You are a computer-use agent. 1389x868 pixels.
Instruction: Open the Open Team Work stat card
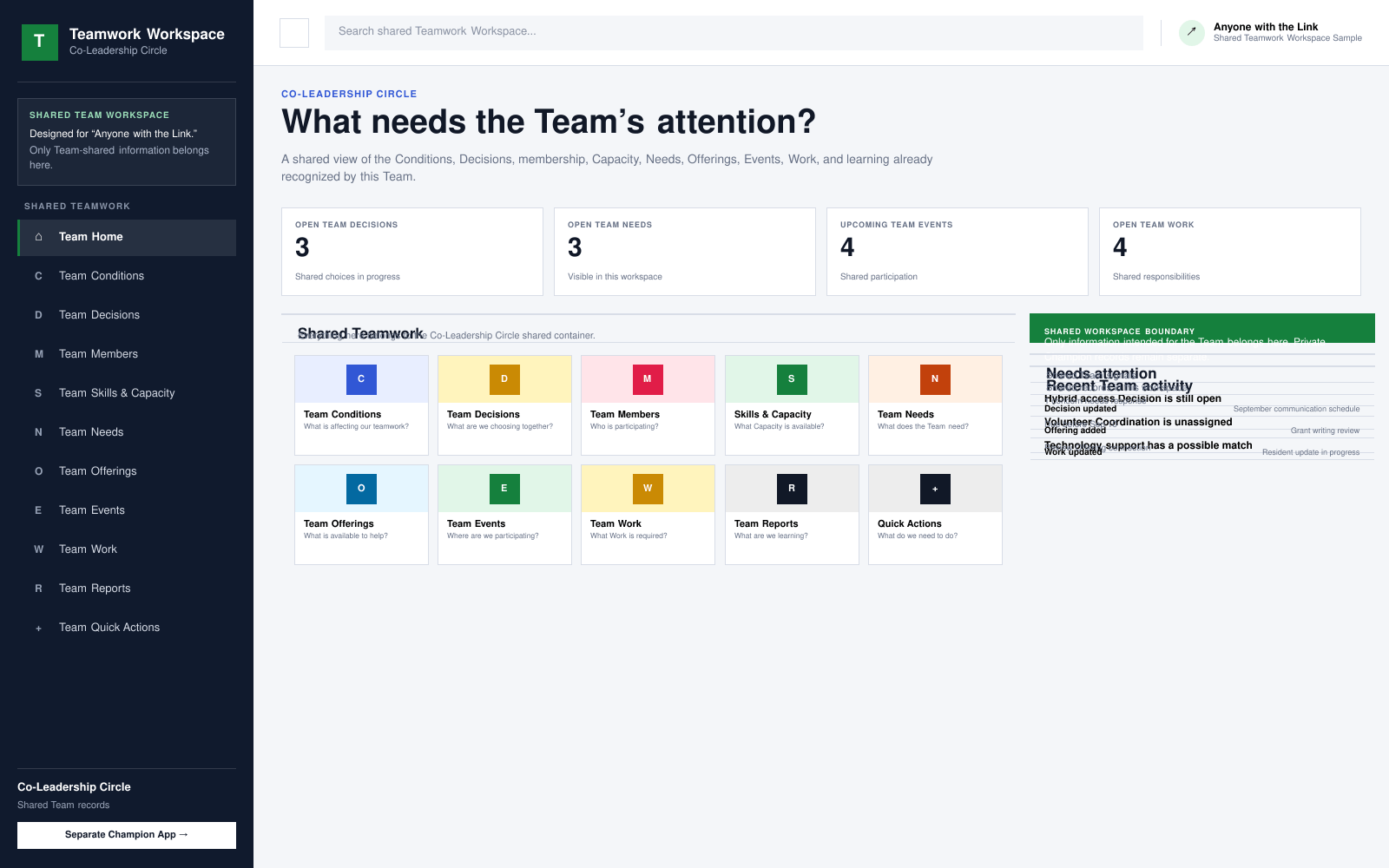click(1230, 252)
